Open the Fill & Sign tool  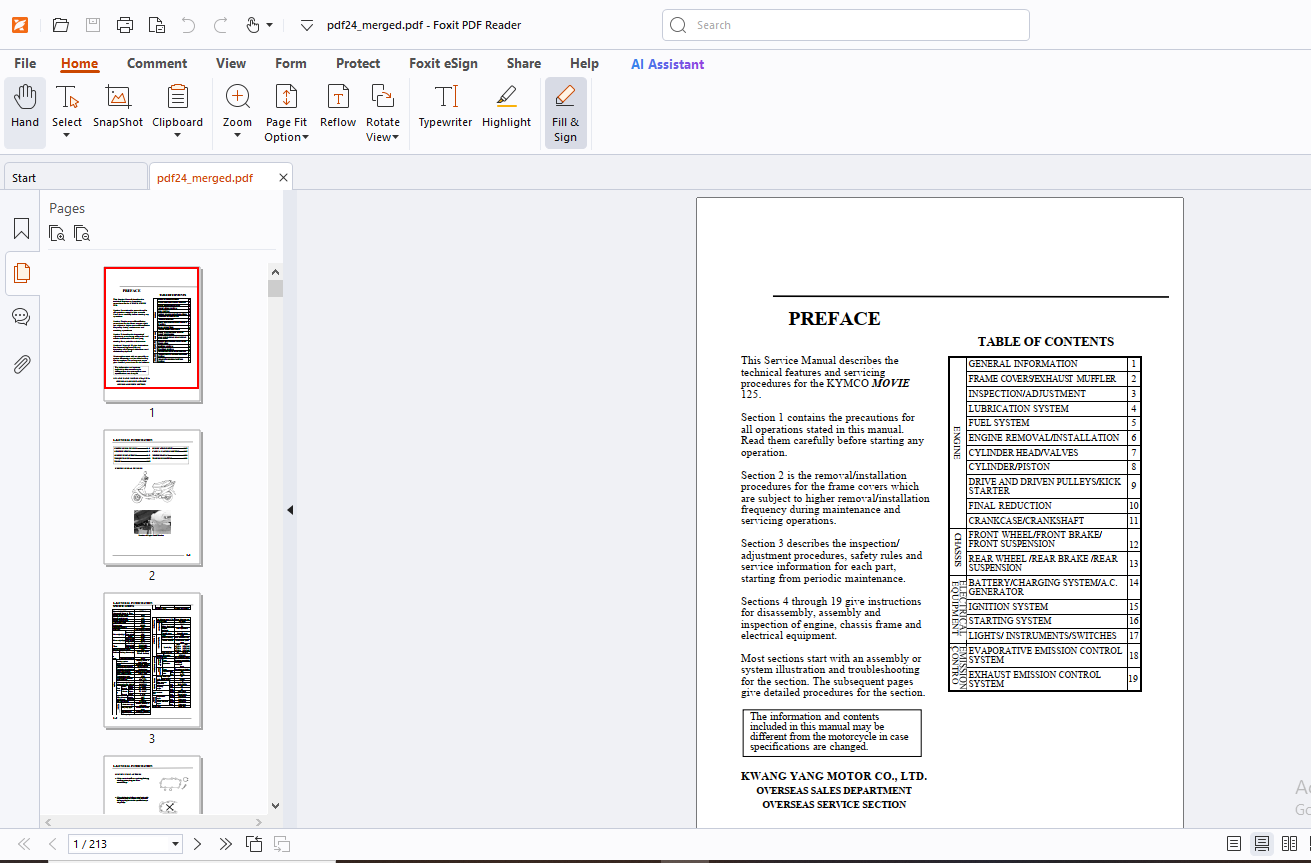click(x=565, y=112)
